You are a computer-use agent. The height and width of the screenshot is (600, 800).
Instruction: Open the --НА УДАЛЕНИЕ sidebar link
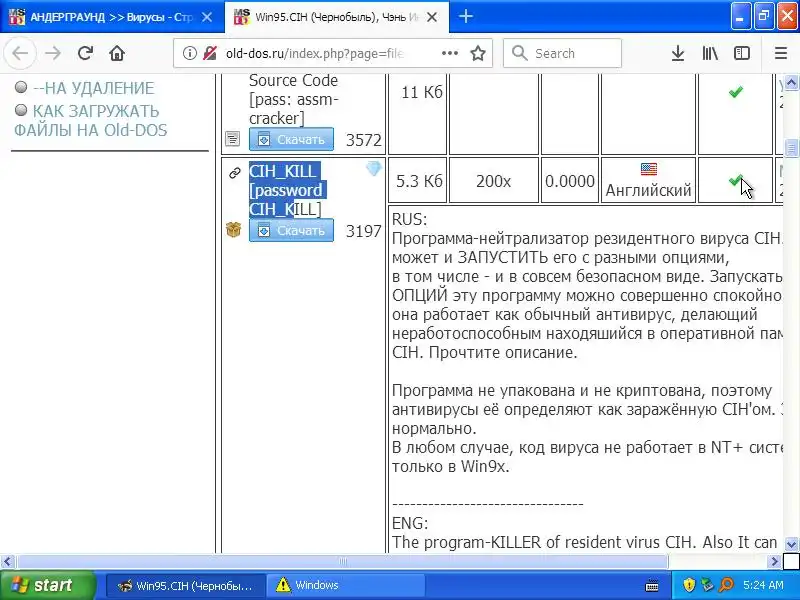(x=93, y=88)
